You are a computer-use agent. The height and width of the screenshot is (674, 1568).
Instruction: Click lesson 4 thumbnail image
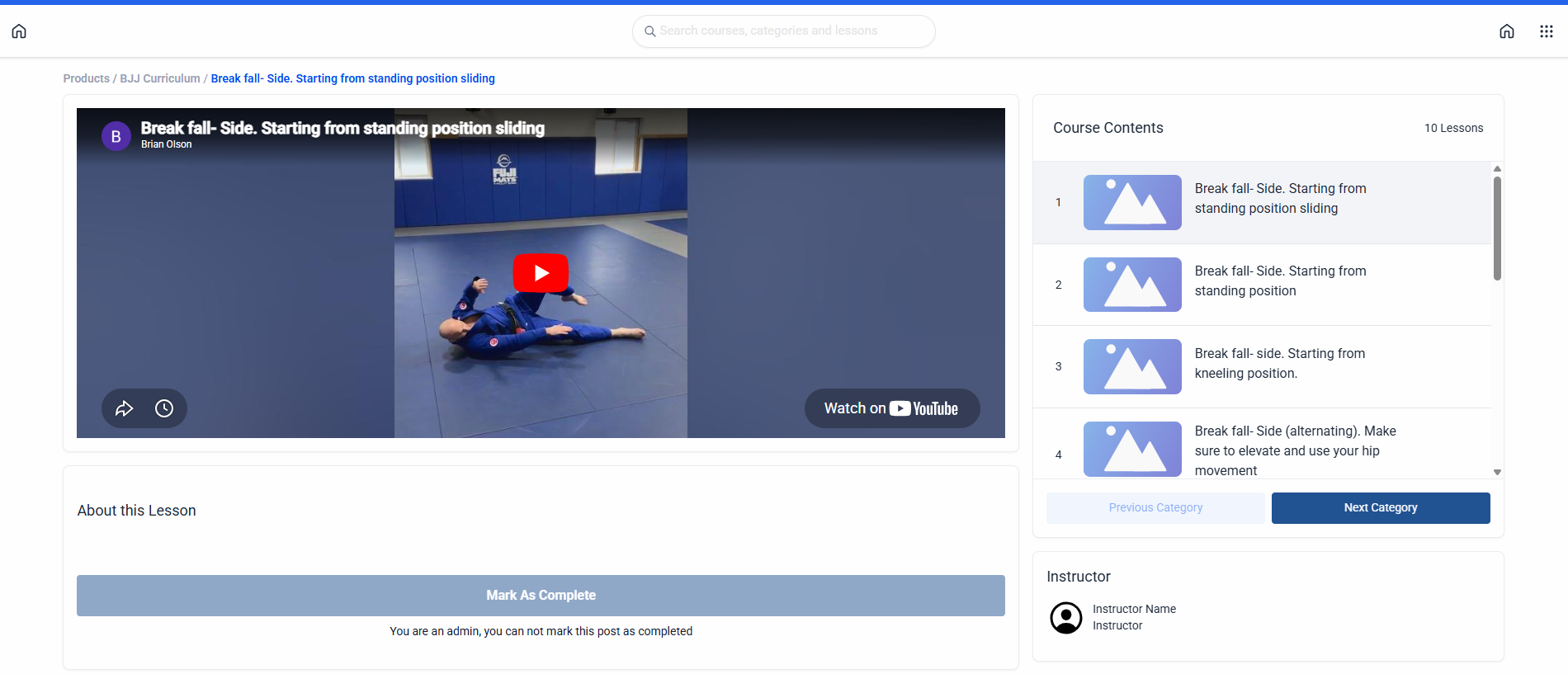pyautogui.click(x=1132, y=450)
